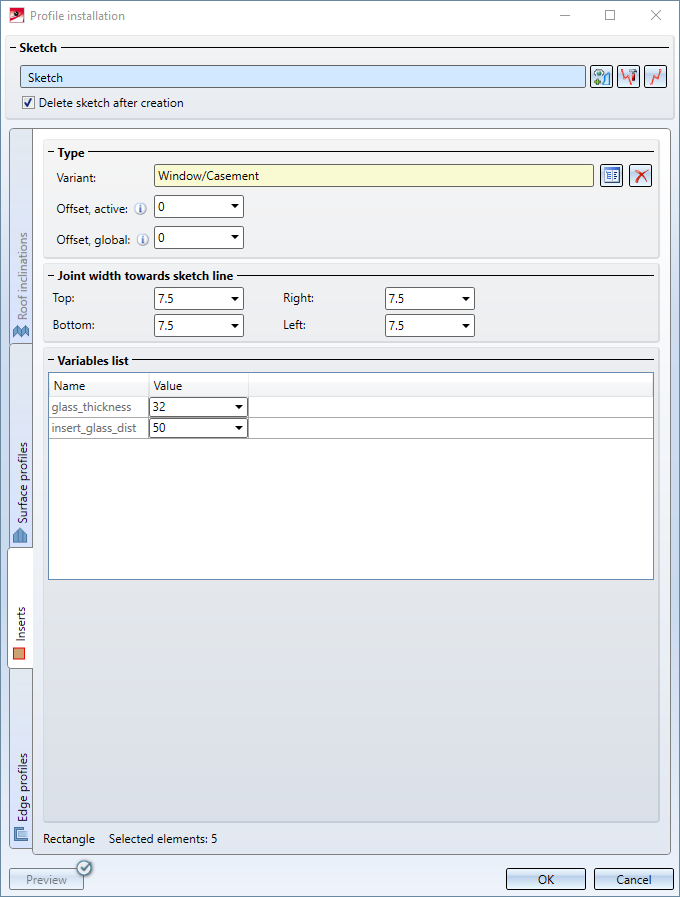Click the process sketch hammer icon
The height and width of the screenshot is (897, 680).
click(629, 77)
